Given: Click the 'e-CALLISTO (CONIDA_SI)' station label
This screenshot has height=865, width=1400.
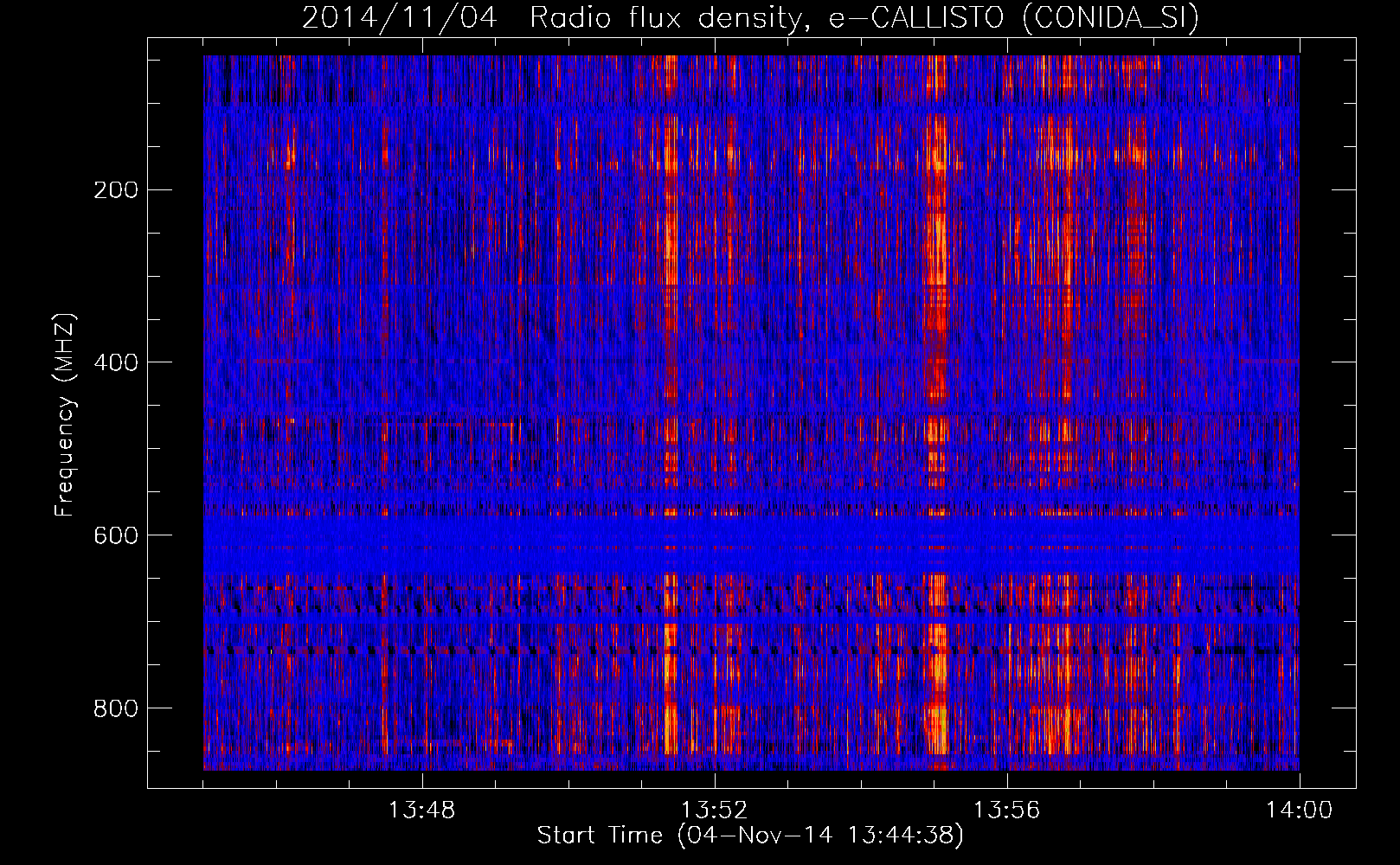Looking at the screenshot, I should [x=1014, y=18].
